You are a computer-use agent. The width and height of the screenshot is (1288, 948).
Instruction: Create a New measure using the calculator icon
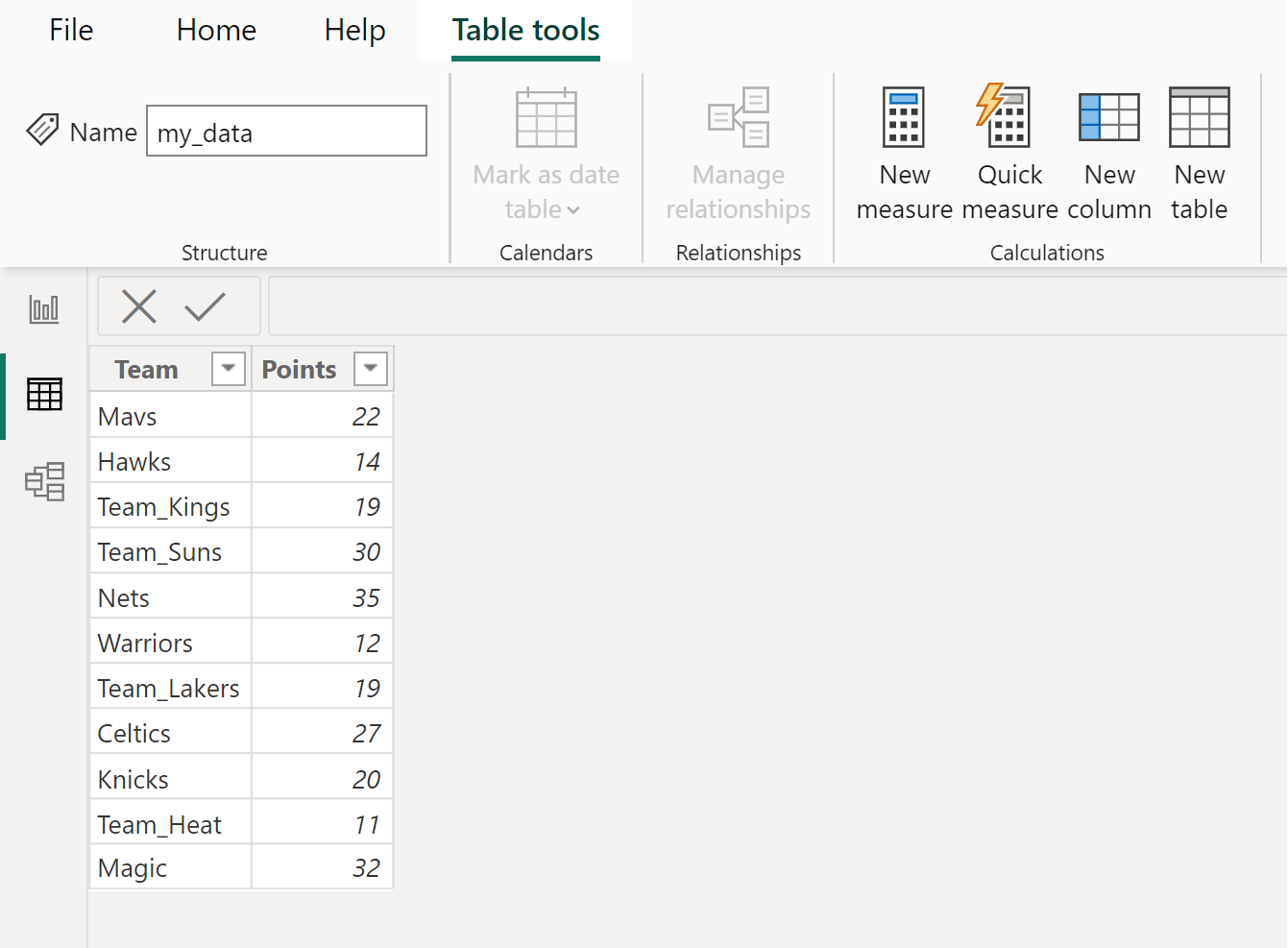pyautogui.click(x=903, y=154)
